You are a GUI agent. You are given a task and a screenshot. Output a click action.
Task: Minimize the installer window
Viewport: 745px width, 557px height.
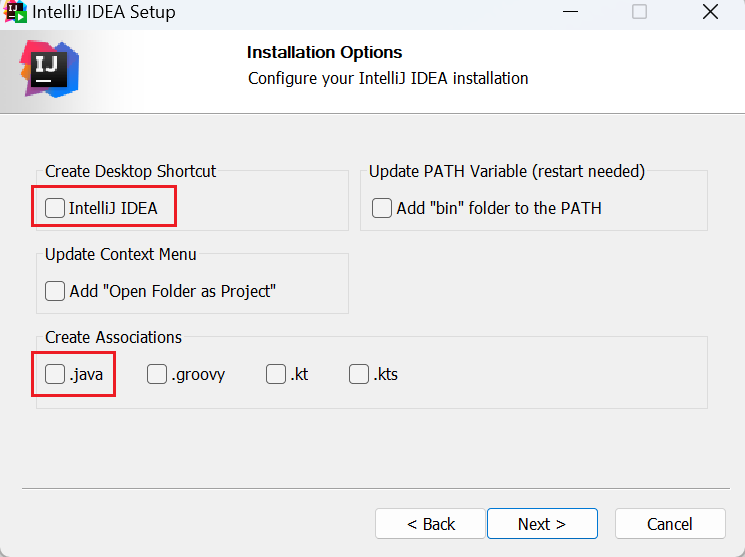(568, 12)
